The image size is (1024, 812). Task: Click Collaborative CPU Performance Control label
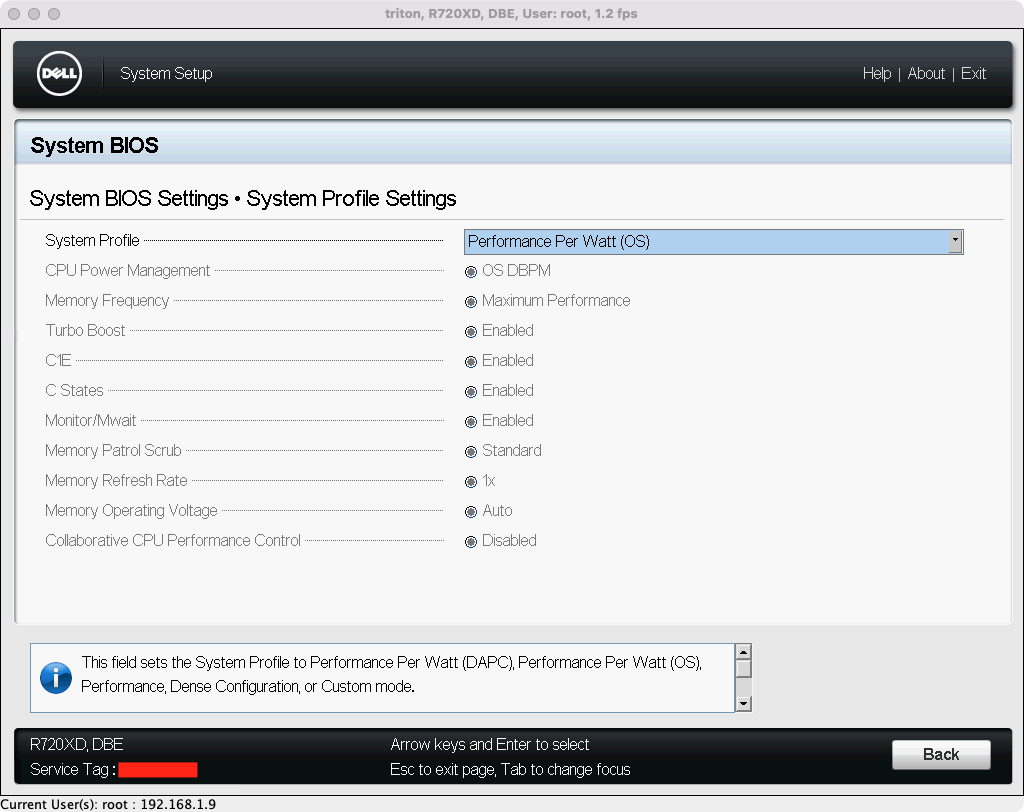[173, 541]
